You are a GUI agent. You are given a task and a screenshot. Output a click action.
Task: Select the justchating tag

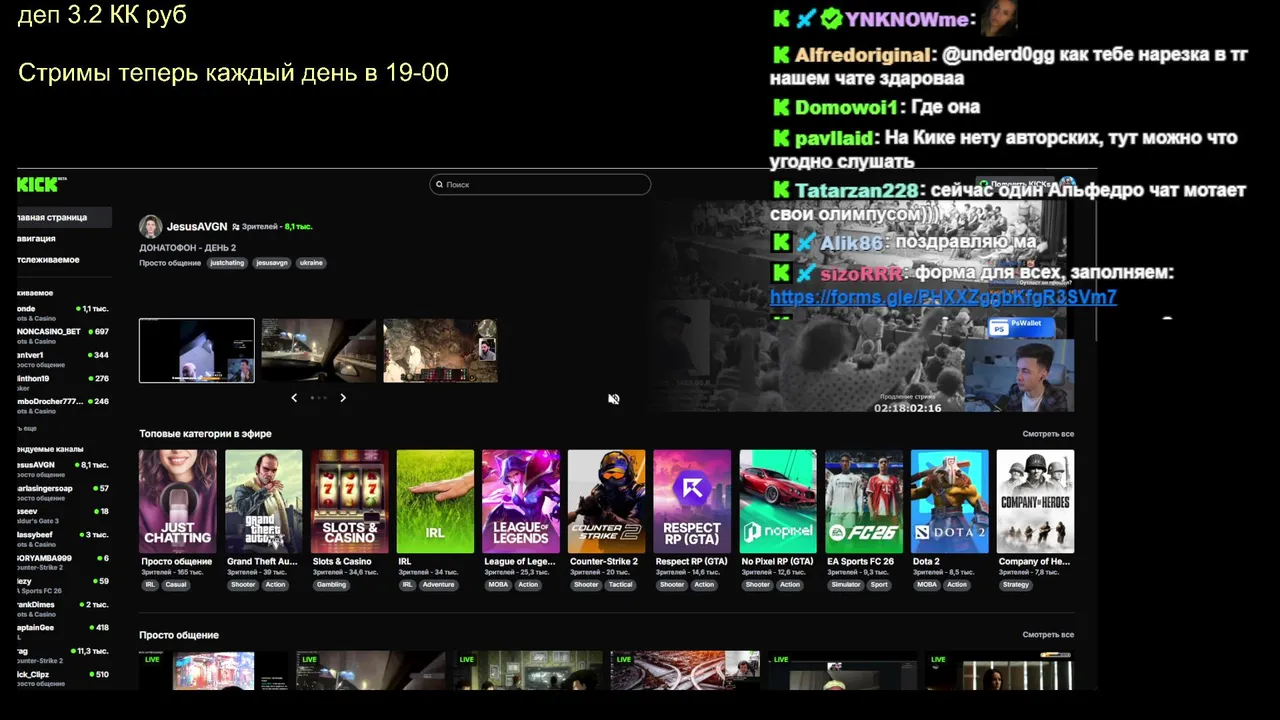coord(226,263)
